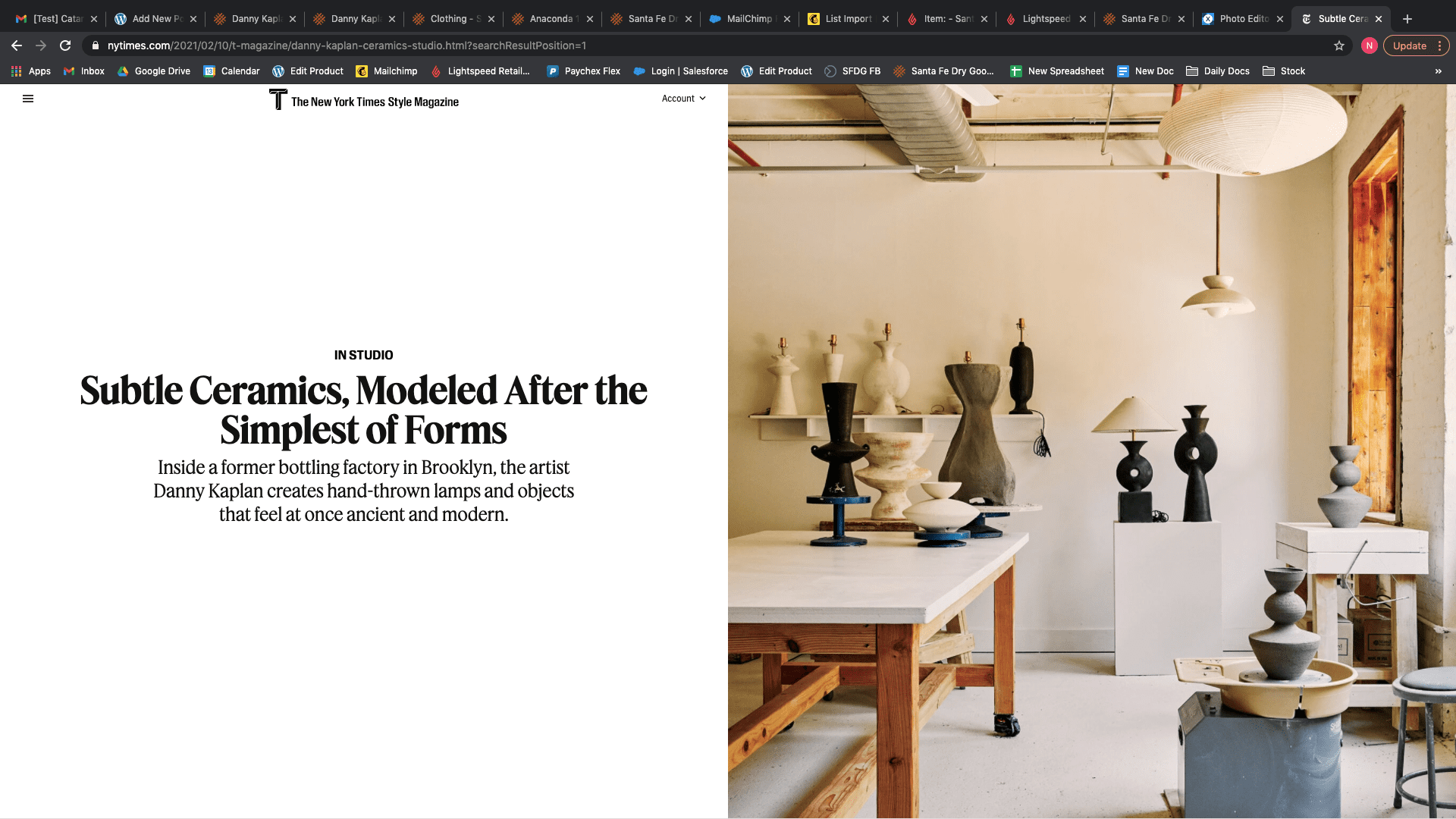View site security lock information

(95, 45)
